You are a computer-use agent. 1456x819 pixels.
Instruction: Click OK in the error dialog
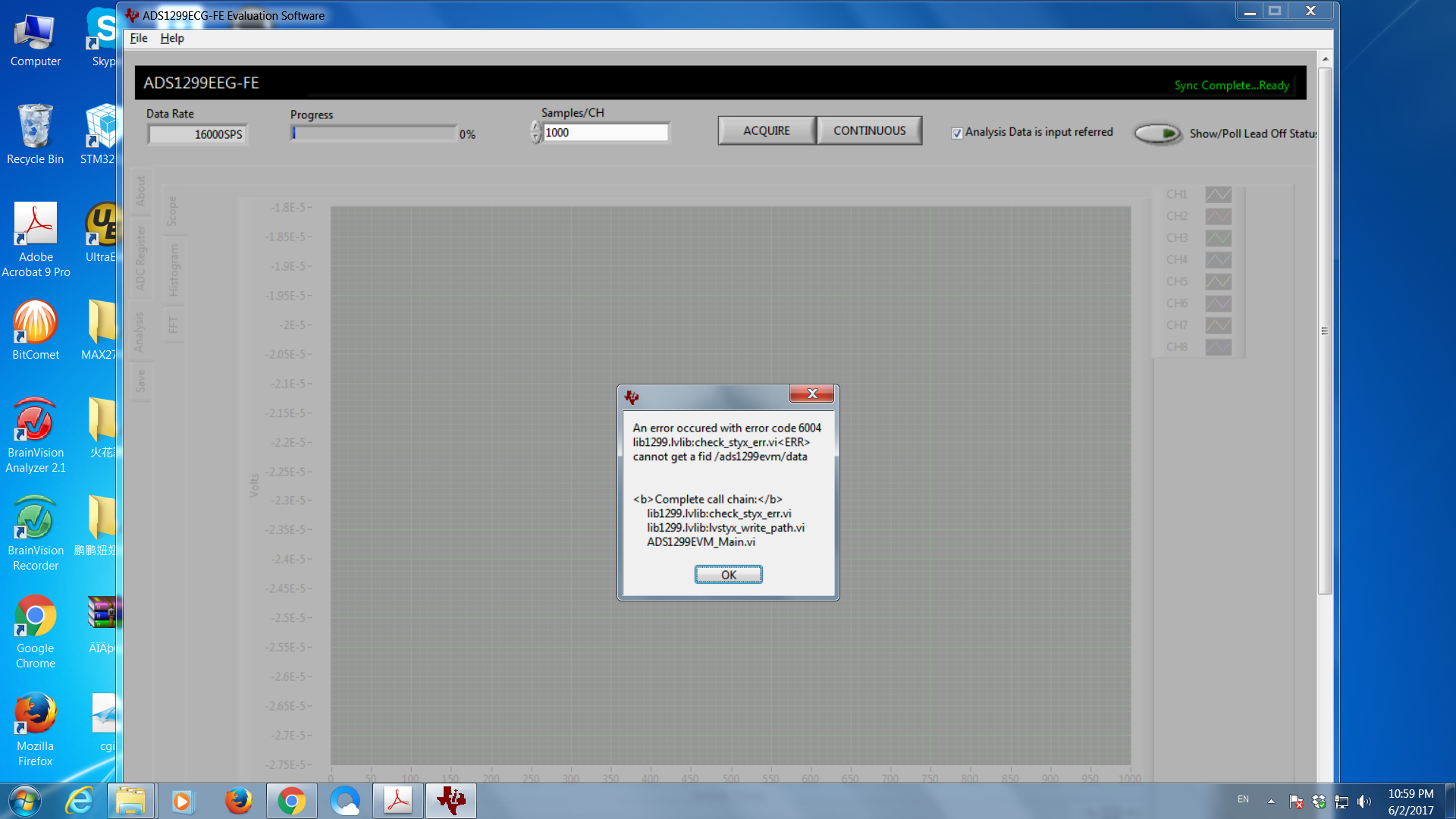pyautogui.click(x=728, y=575)
